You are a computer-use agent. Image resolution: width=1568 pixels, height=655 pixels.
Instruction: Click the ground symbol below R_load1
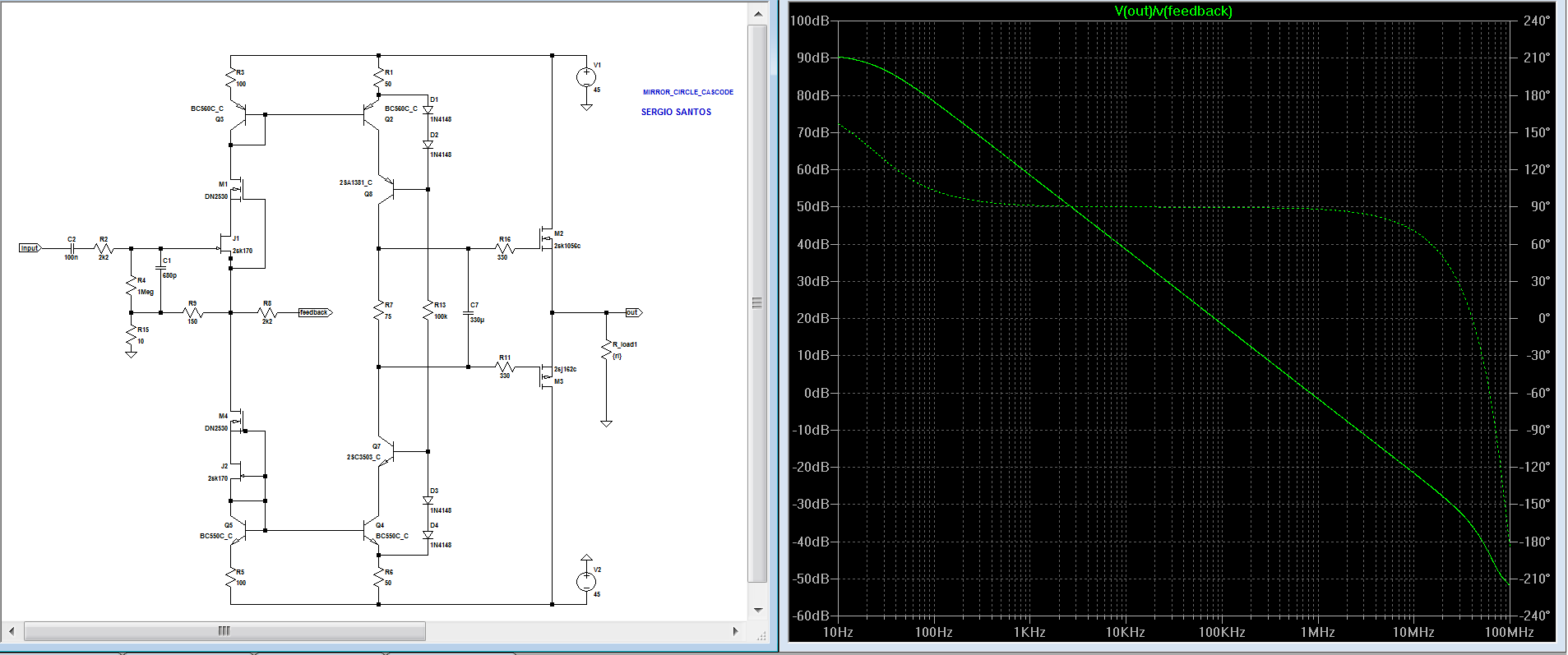point(606,423)
